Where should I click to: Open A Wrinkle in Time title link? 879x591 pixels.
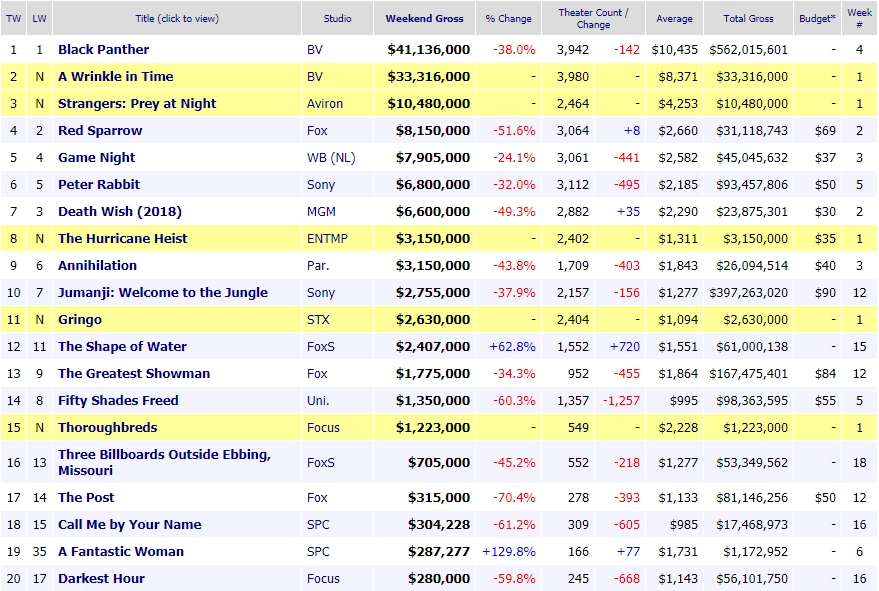[x=115, y=76]
